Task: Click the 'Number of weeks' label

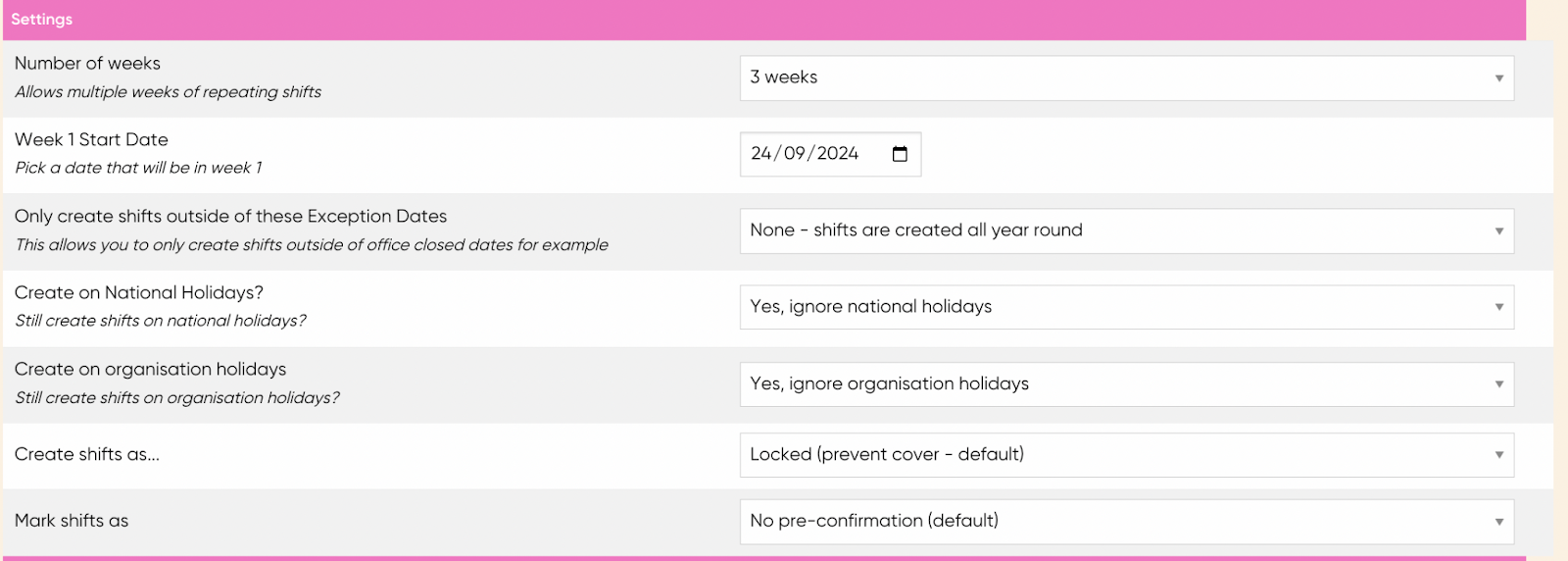Action: click(x=87, y=64)
